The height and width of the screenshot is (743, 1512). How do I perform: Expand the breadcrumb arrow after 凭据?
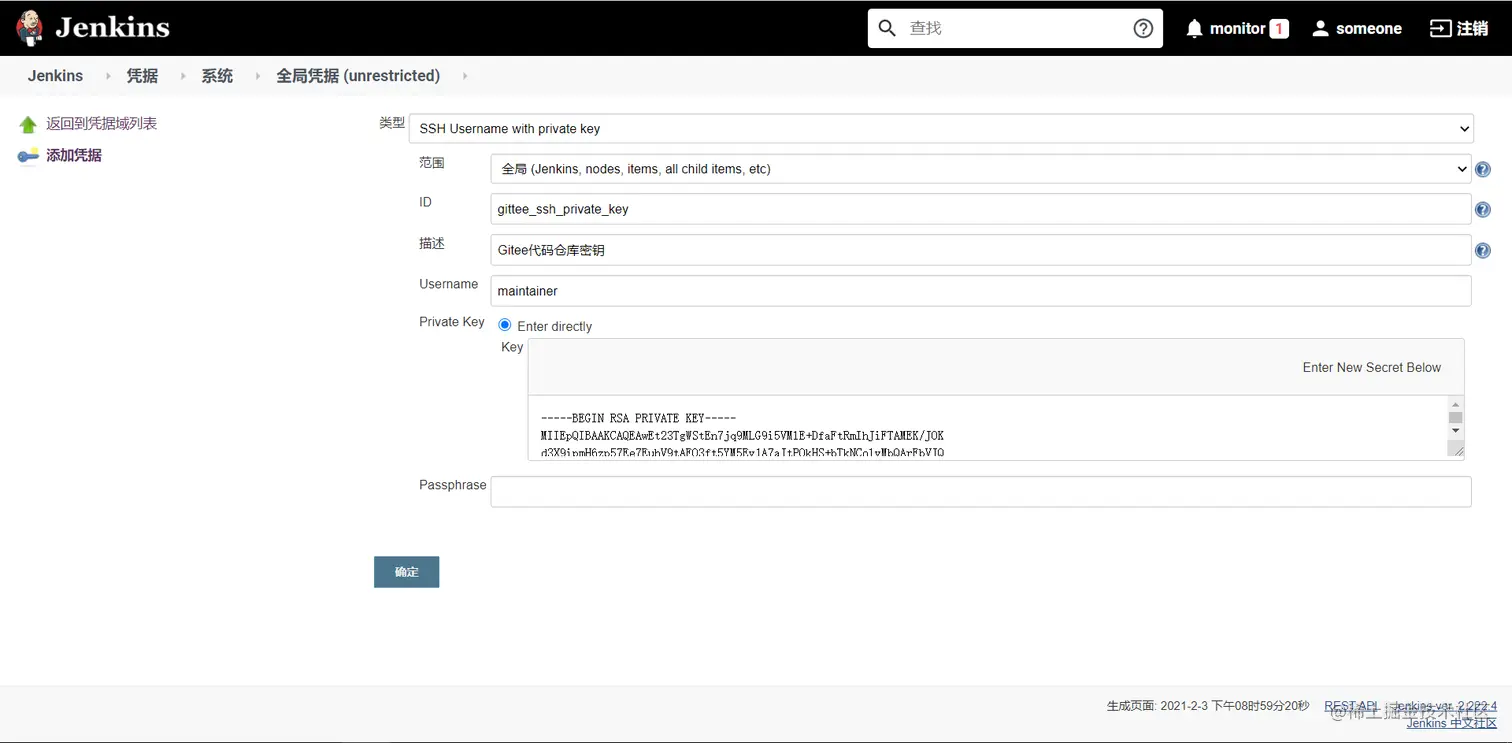[x=182, y=76]
